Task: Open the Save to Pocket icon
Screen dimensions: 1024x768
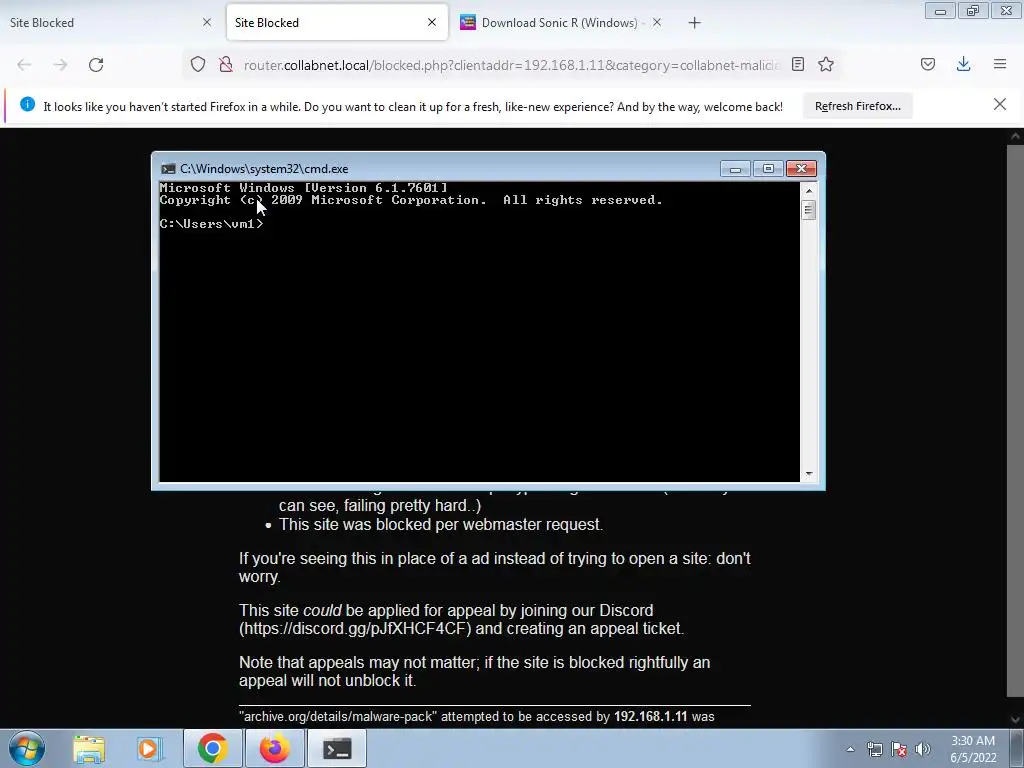Action: pyautogui.click(x=928, y=64)
